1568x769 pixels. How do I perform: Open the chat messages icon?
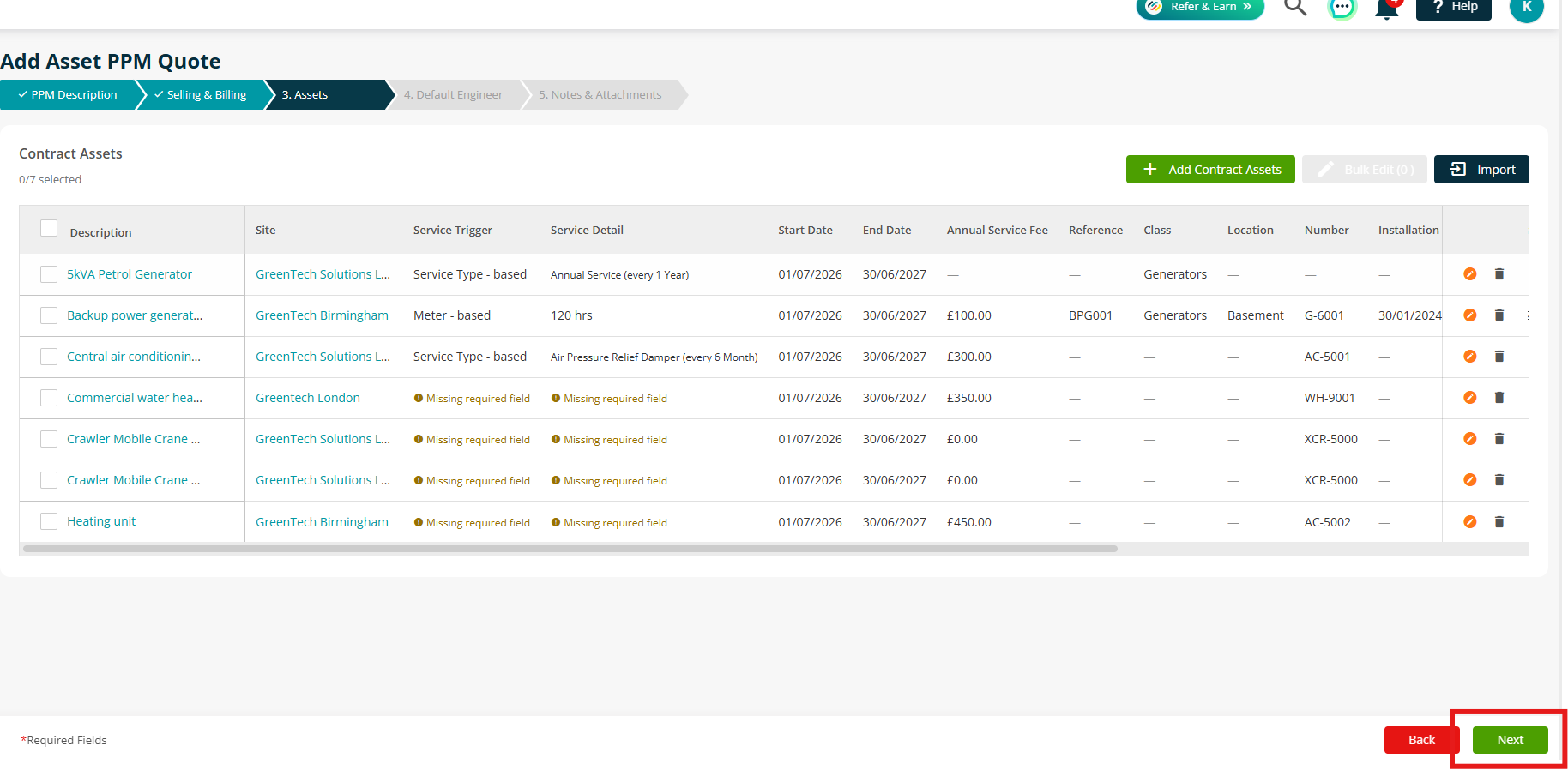pos(1342,8)
